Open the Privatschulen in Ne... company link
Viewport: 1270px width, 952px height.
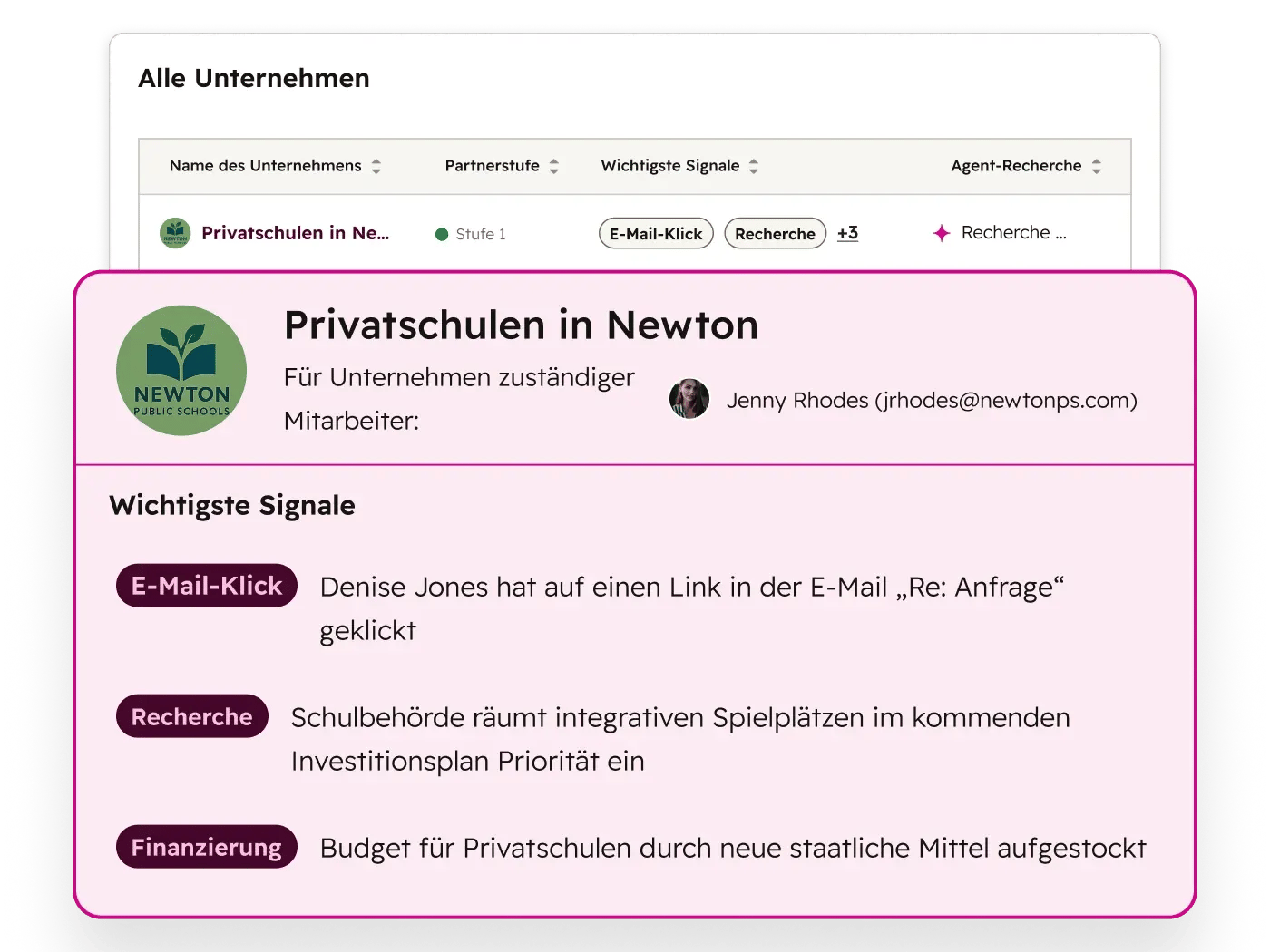tap(295, 233)
